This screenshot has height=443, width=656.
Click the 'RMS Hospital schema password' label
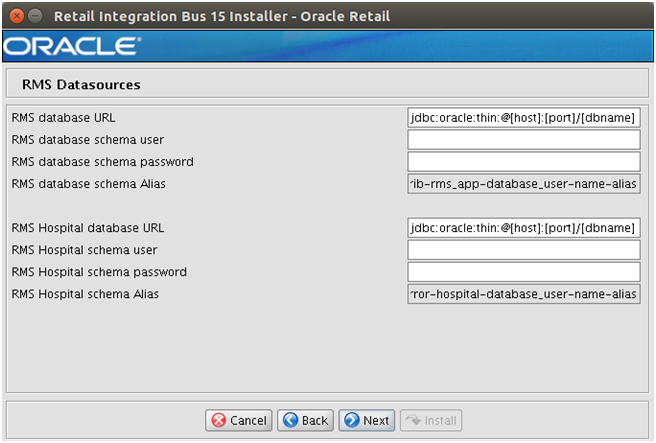pos(99,272)
